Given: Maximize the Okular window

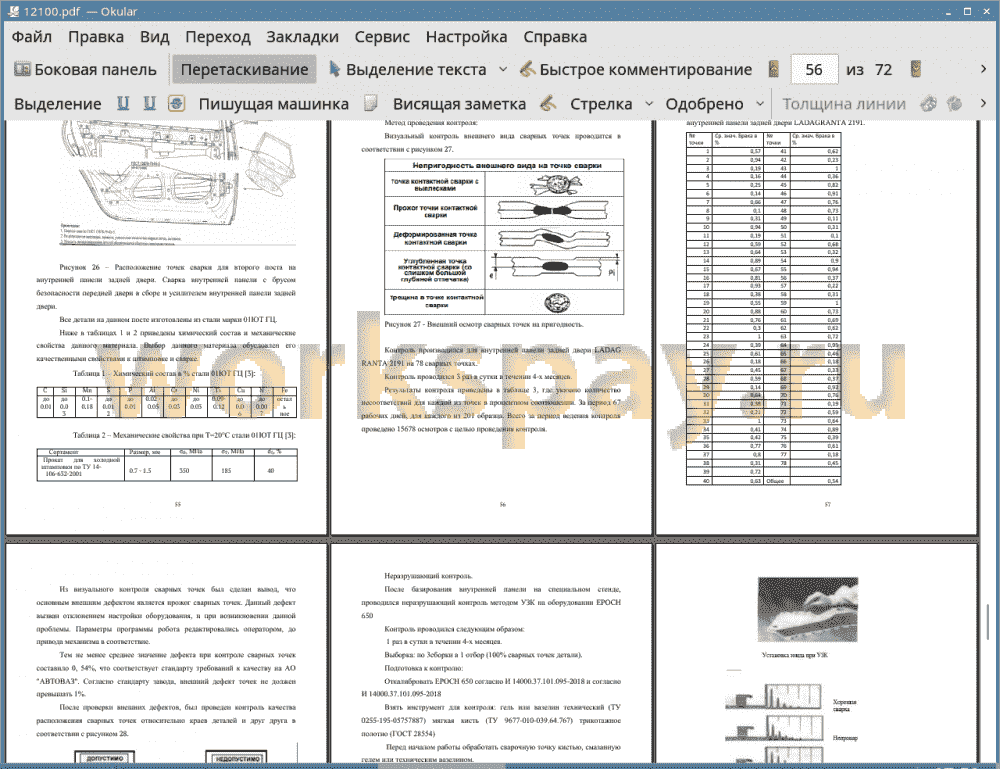Looking at the screenshot, I should point(967,11).
